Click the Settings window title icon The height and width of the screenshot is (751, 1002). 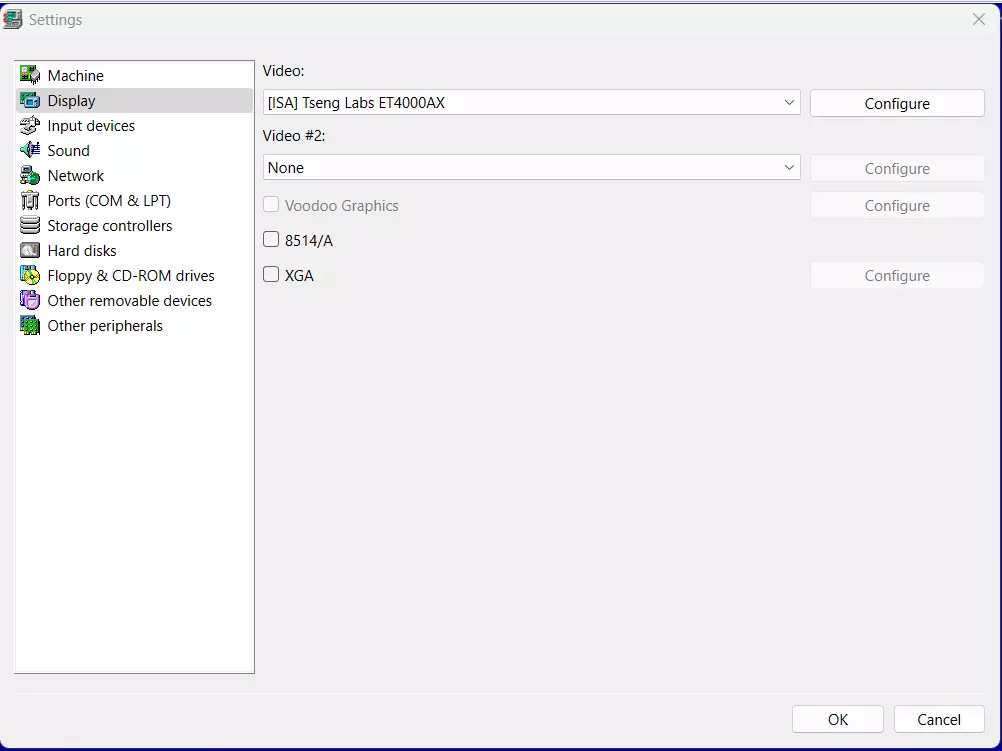pos(12,19)
